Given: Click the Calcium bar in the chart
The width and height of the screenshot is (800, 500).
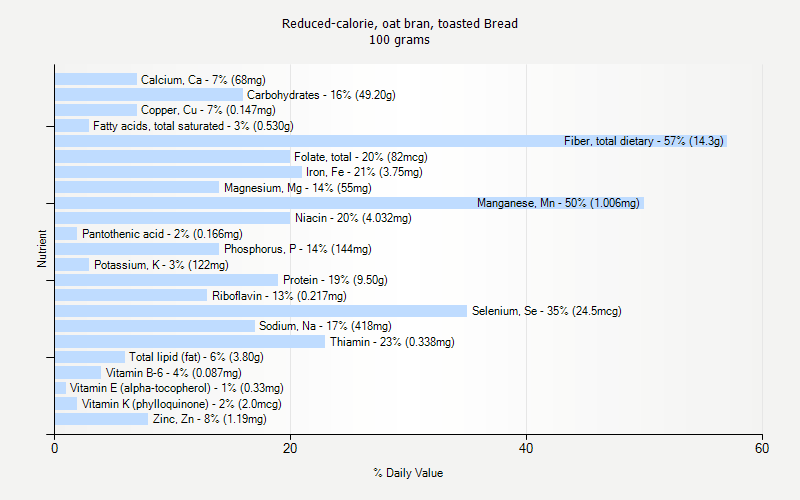Looking at the screenshot, I should [96, 79].
